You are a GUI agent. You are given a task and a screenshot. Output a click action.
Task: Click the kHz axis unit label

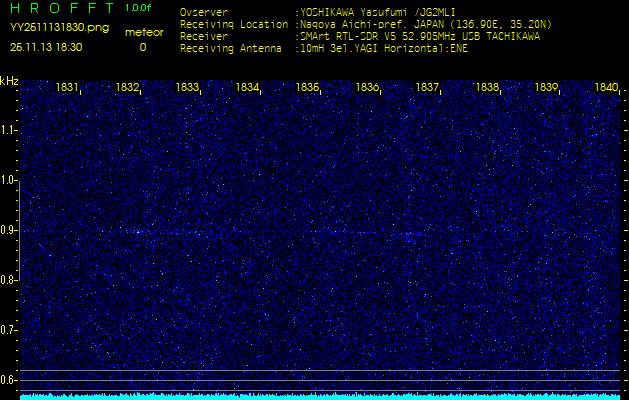coord(9,81)
